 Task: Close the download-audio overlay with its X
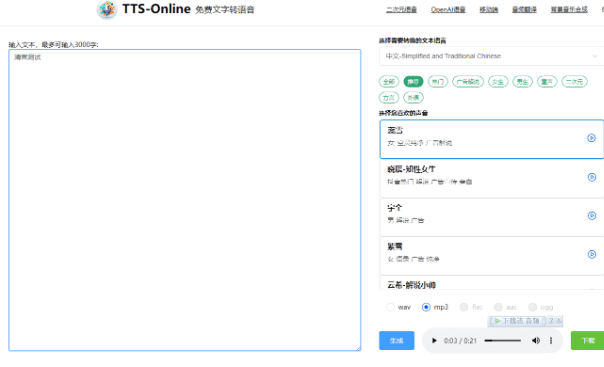click(559, 320)
